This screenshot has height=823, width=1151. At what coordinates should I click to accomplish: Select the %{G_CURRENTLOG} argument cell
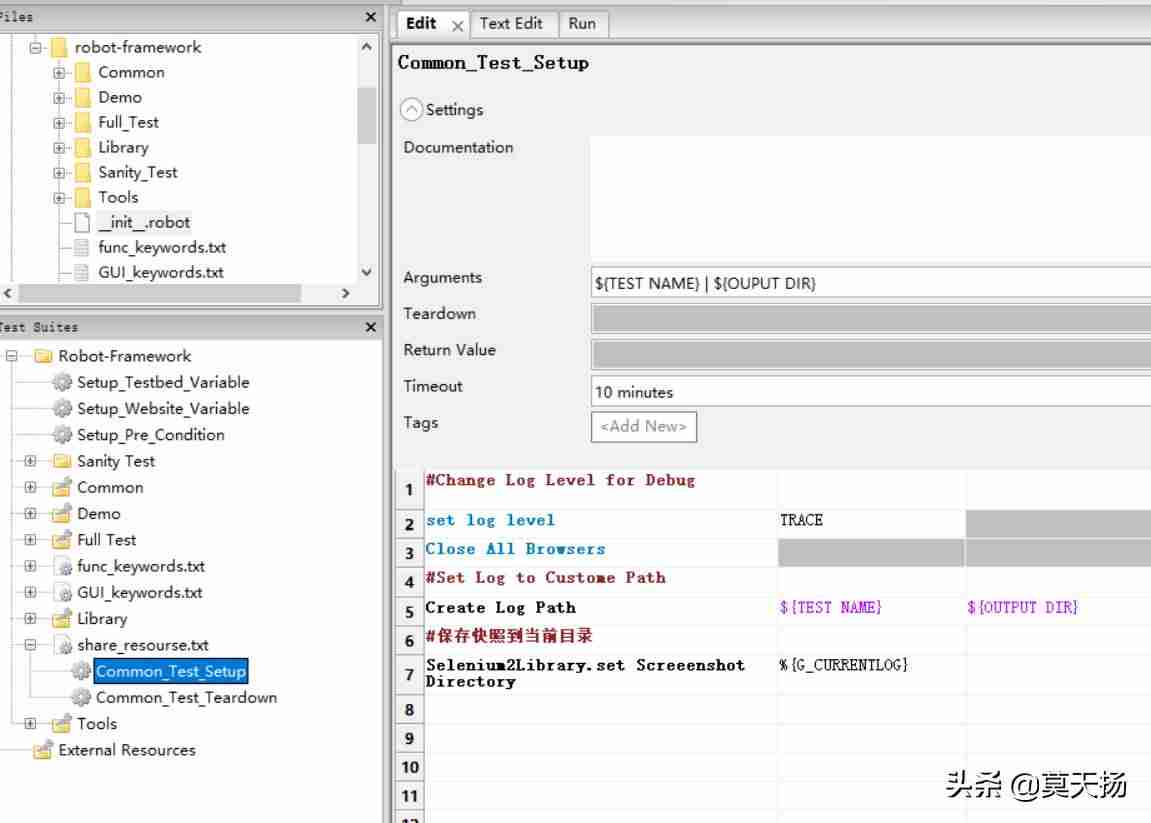pos(871,674)
